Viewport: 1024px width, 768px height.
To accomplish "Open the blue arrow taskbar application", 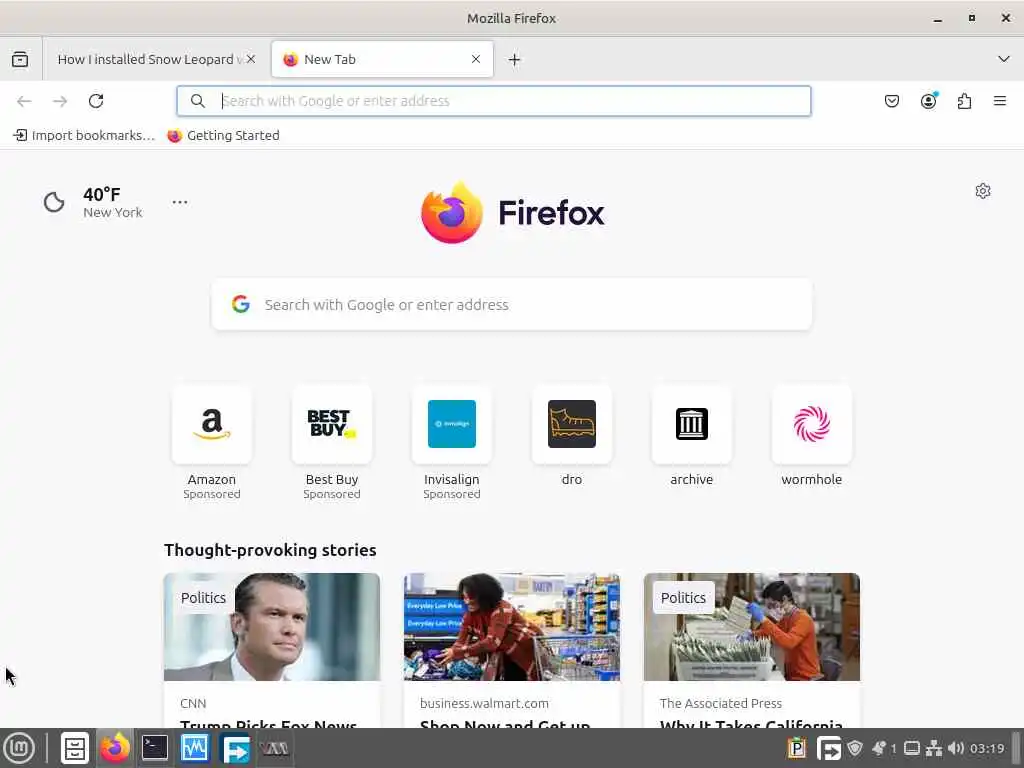I will point(234,749).
